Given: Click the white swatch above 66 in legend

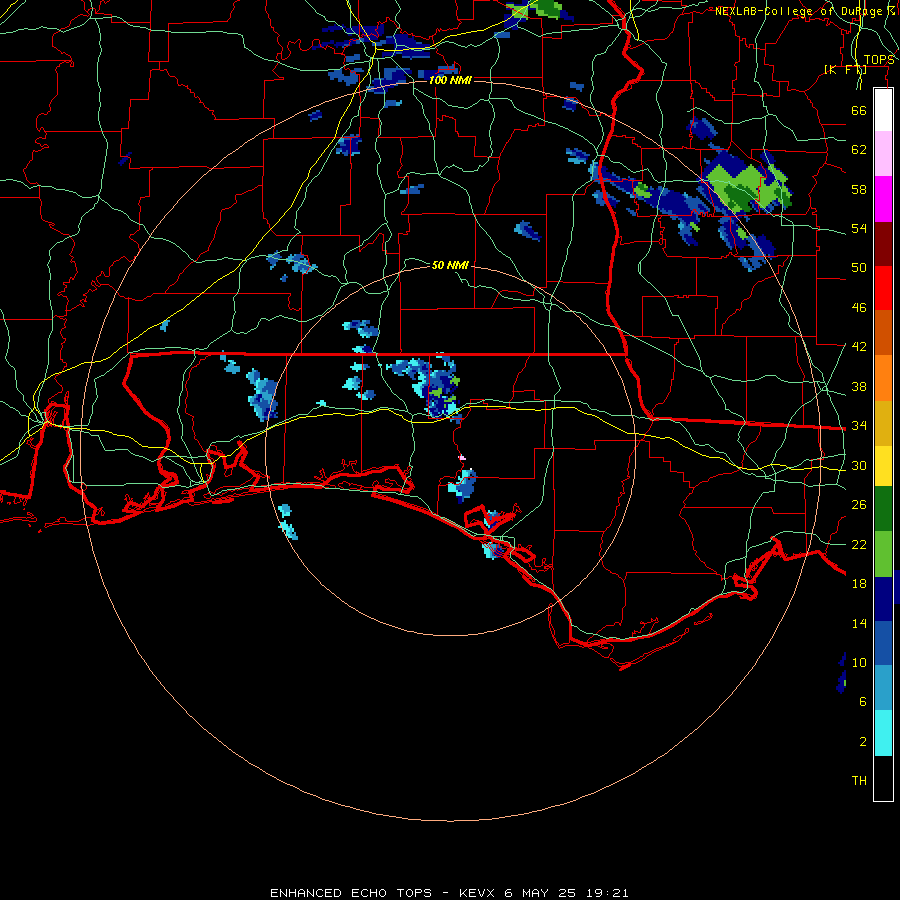Looking at the screenshot, I should (883, 110).
